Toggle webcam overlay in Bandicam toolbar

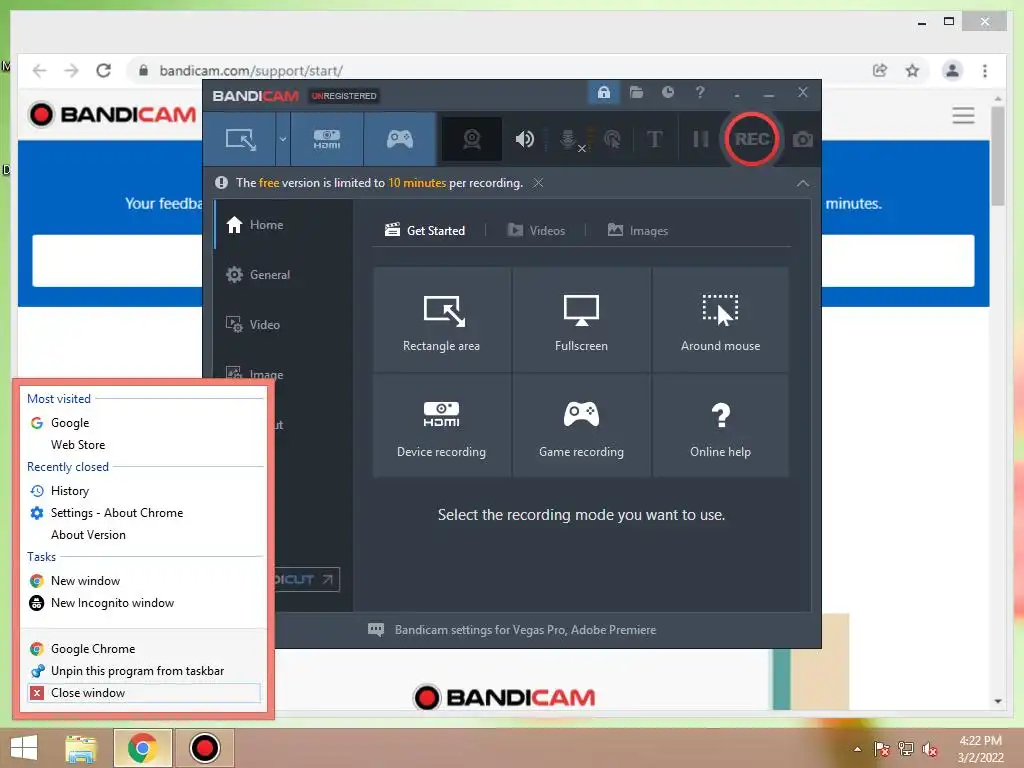[x=472, y=139]
